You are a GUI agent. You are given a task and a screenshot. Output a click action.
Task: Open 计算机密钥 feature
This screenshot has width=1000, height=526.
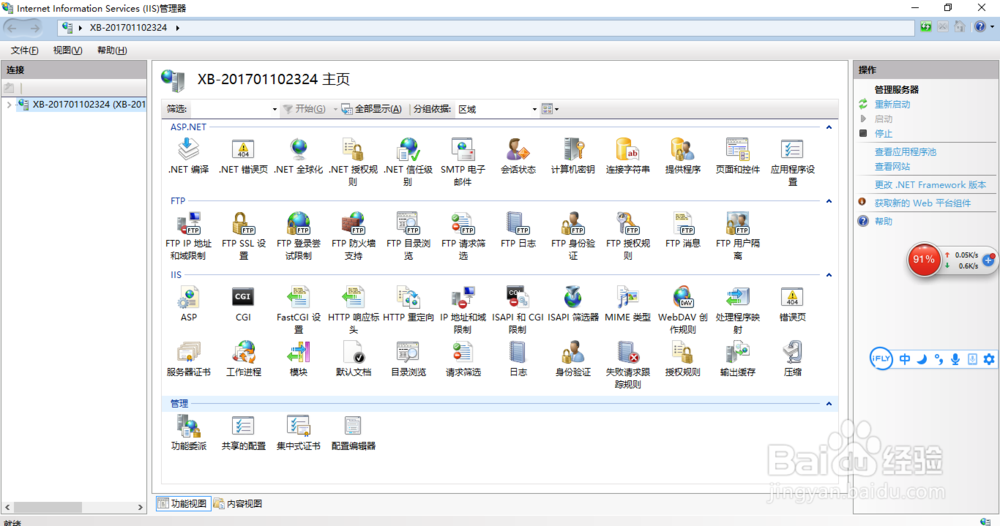click(573, 156)
